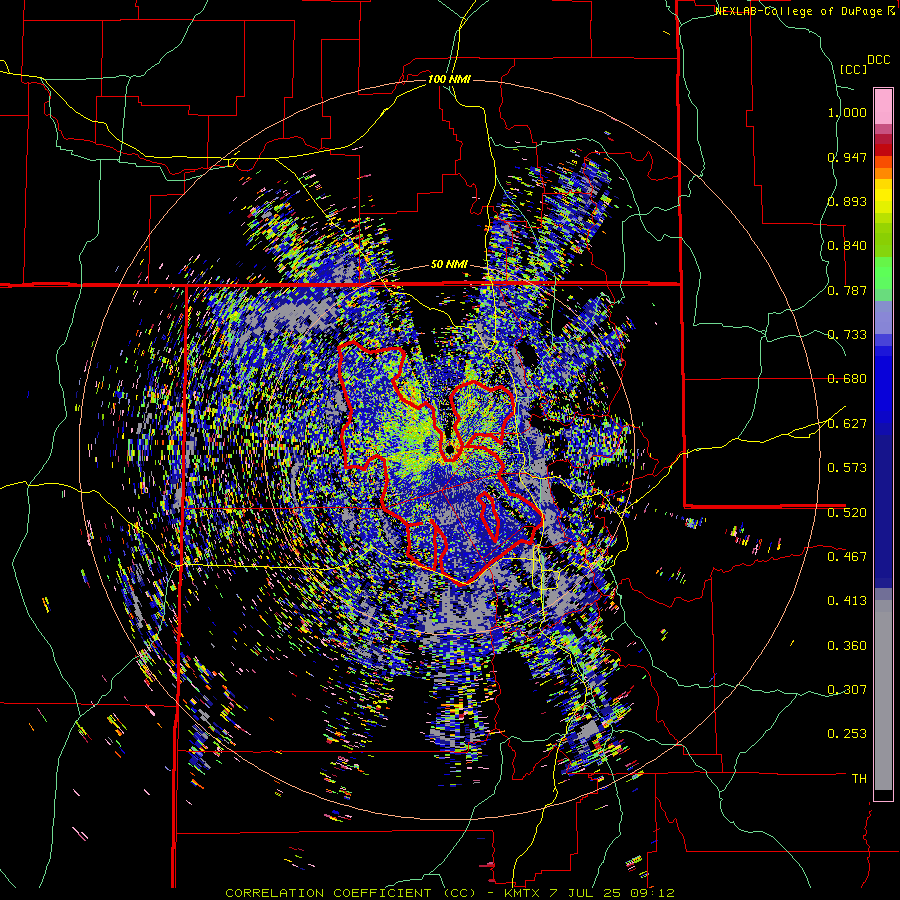Viewport: 900px width, 900px height.
Task: Select the 0.253 legend value
Action: [847, 734]
